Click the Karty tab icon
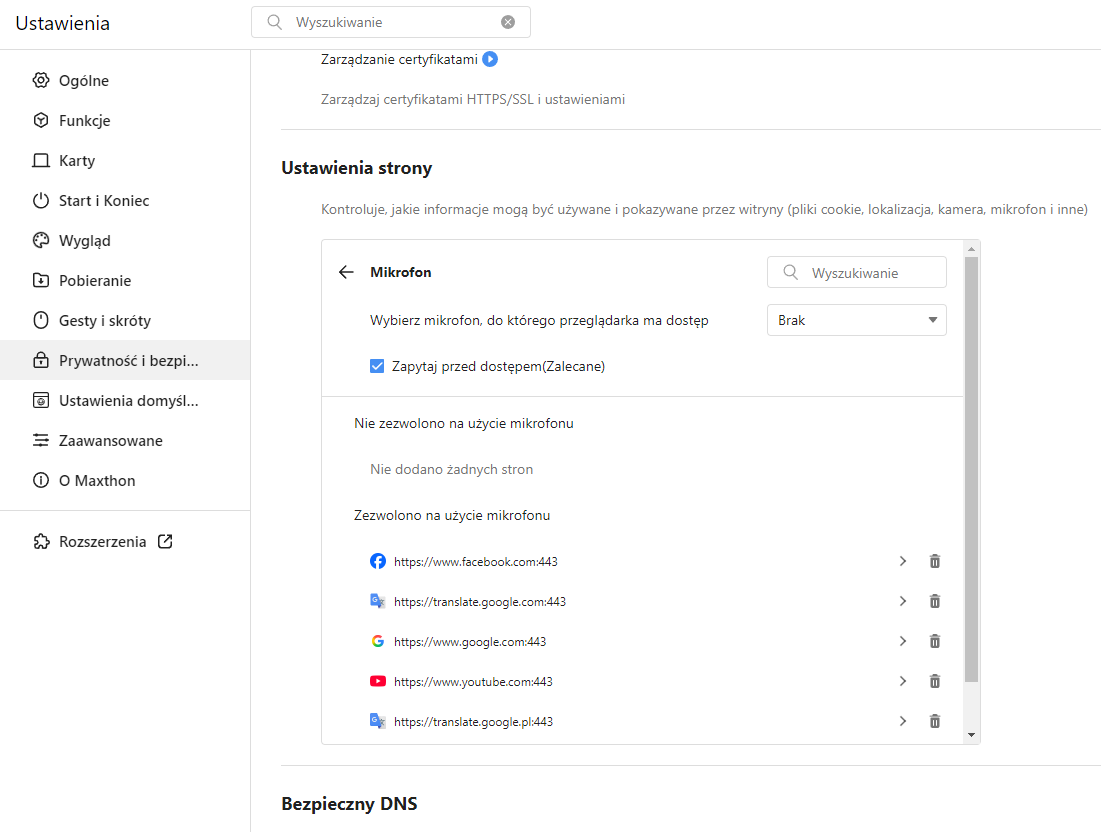Screen dimensions: 1101x832 pos(41,160)
